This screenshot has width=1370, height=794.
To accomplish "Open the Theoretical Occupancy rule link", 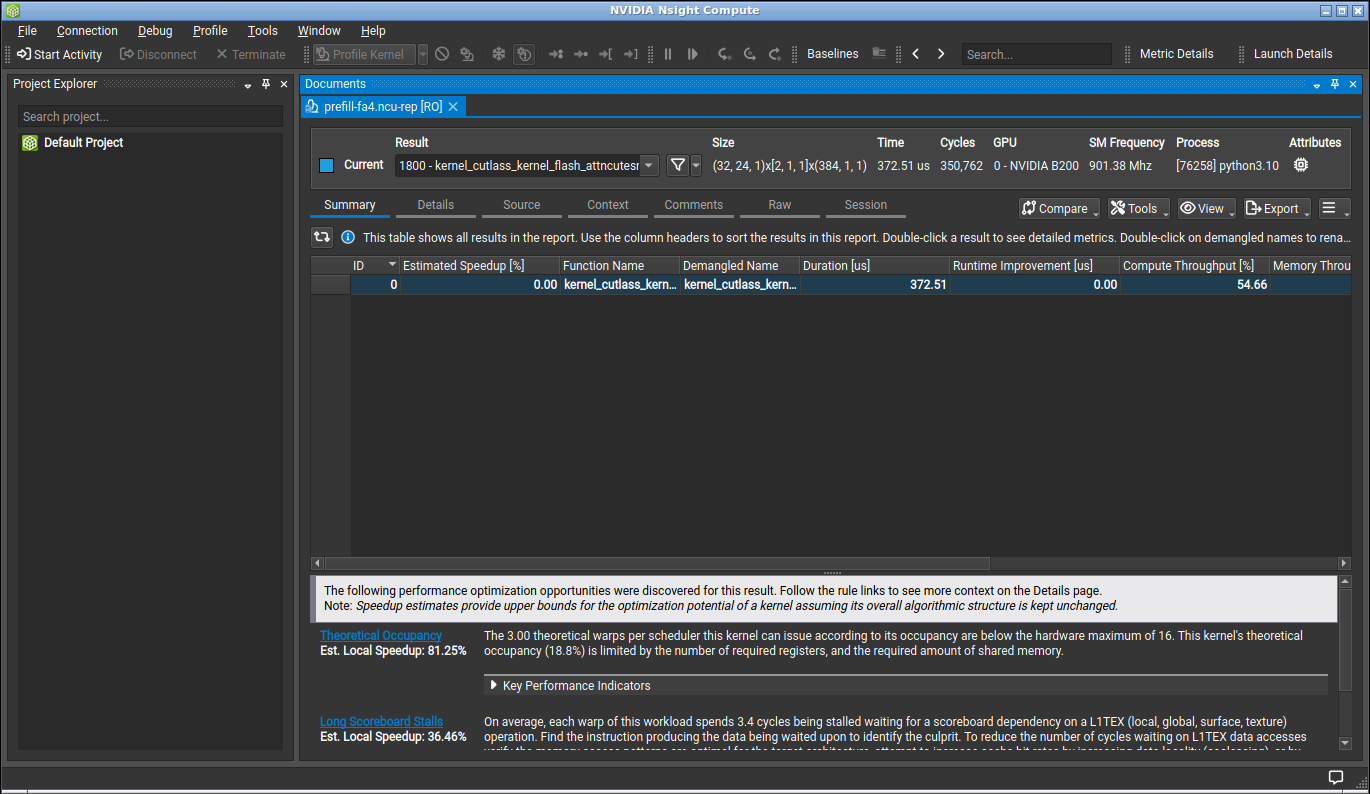I will click(x=381, y=636).
